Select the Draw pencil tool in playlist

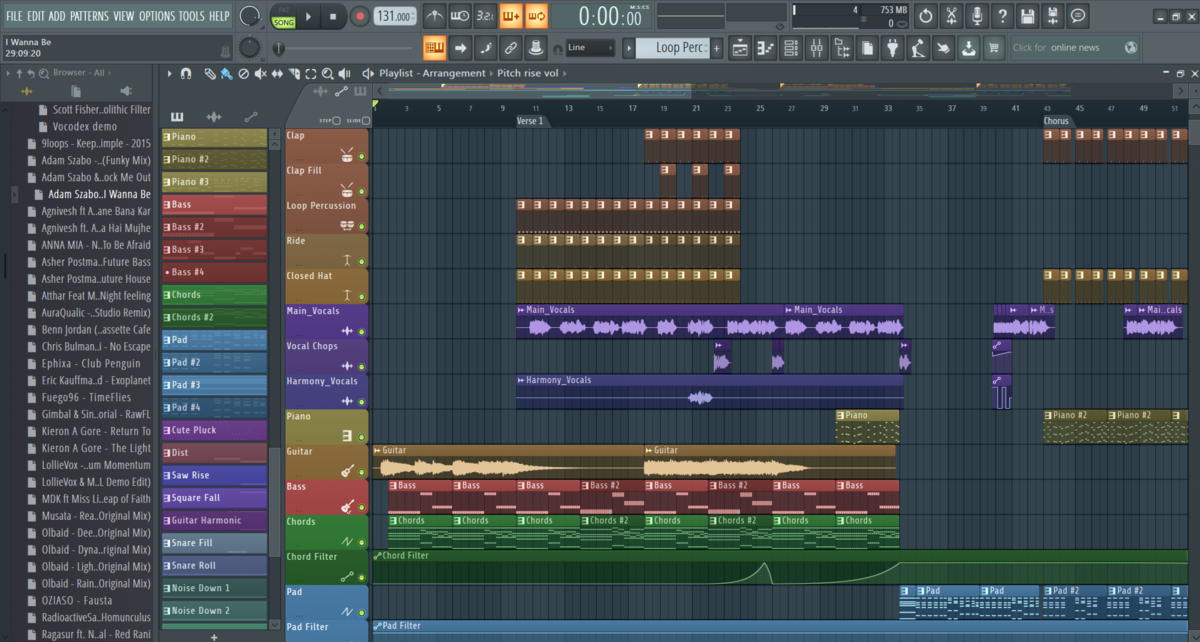(x=209, y=73)
